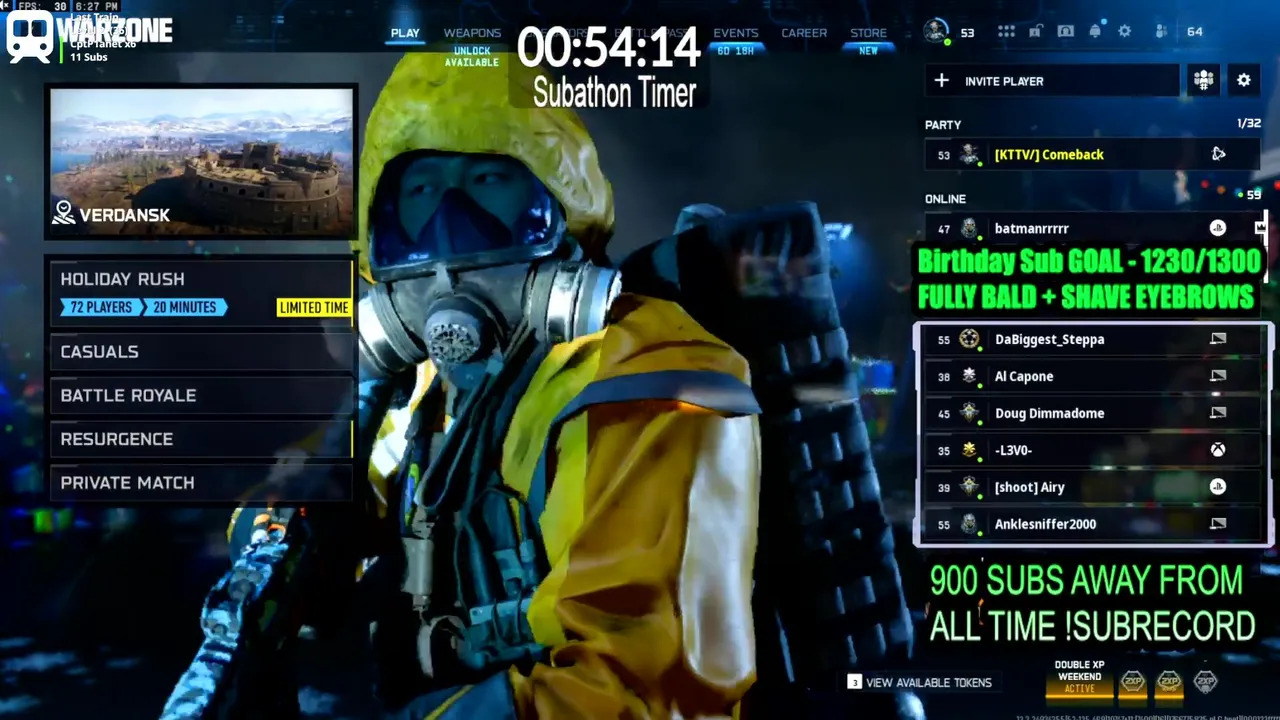The width and height of the screenshot is (1280, 720).
Task: Click PC platform icon on Doug Dimmadome row
Action: (x=1217, y=413)
